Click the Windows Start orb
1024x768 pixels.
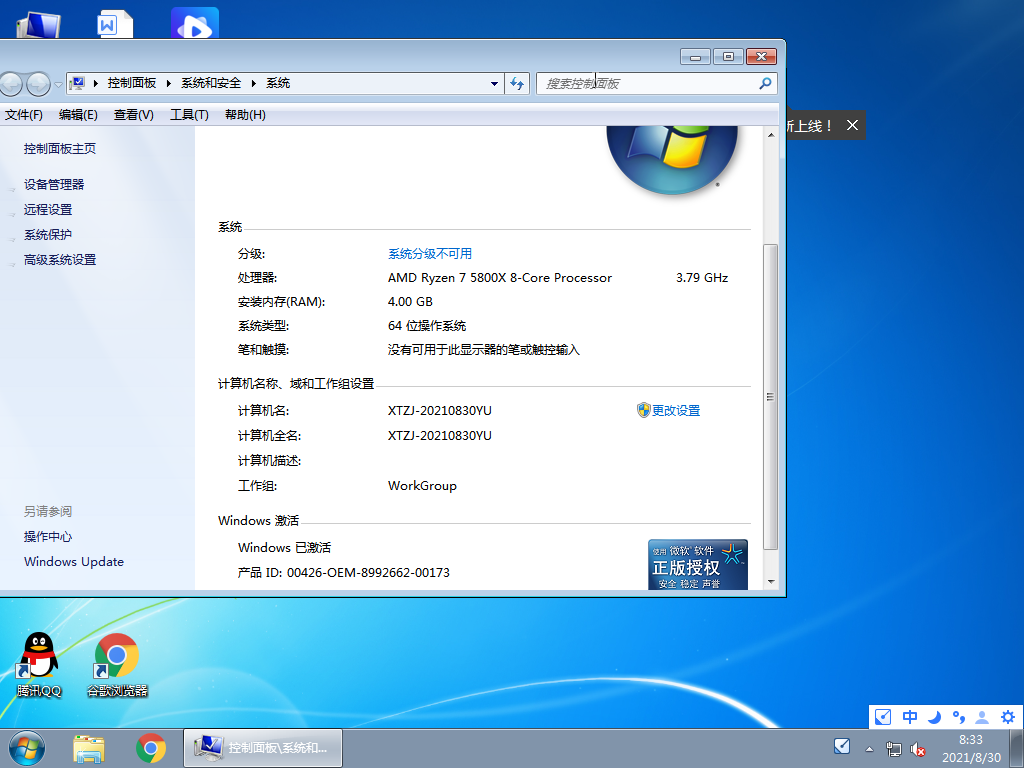tap(25, 747)
